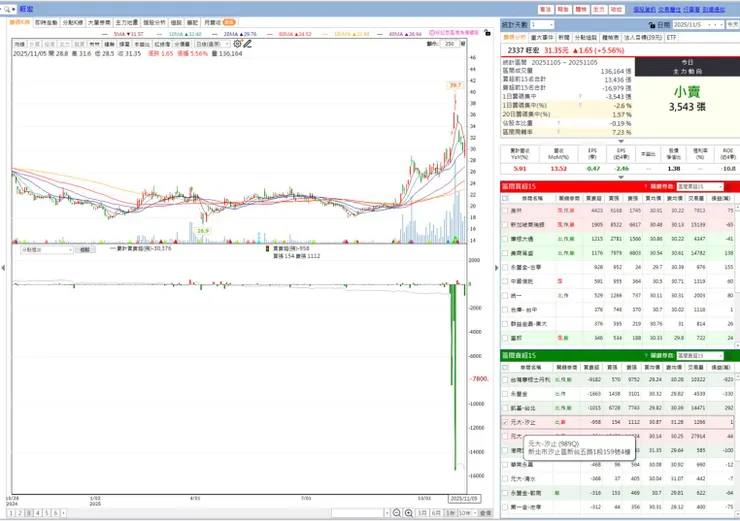Click the zoom out magnifier icon
Image resolution: width=740 pixels, height=521 pixels.
[397, 513]
